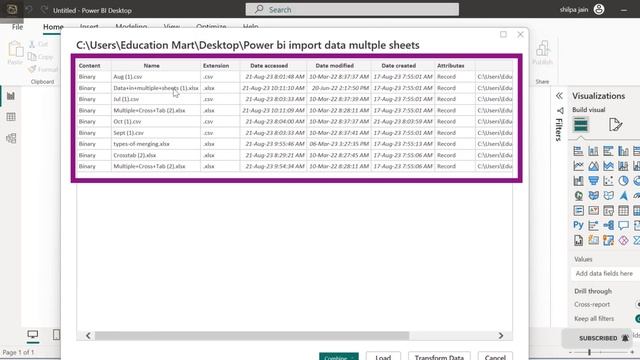The image size is (640, 360).
Task: Select the Funnel chart visual
Action: tap(593, 181)
